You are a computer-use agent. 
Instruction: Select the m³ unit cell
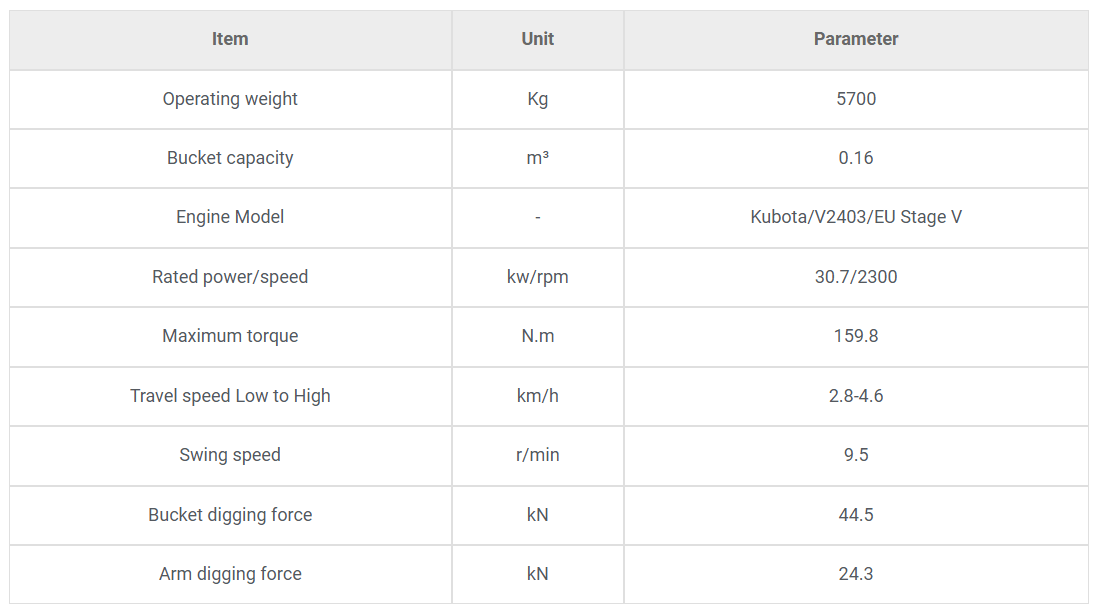click(x=538, y=158)
